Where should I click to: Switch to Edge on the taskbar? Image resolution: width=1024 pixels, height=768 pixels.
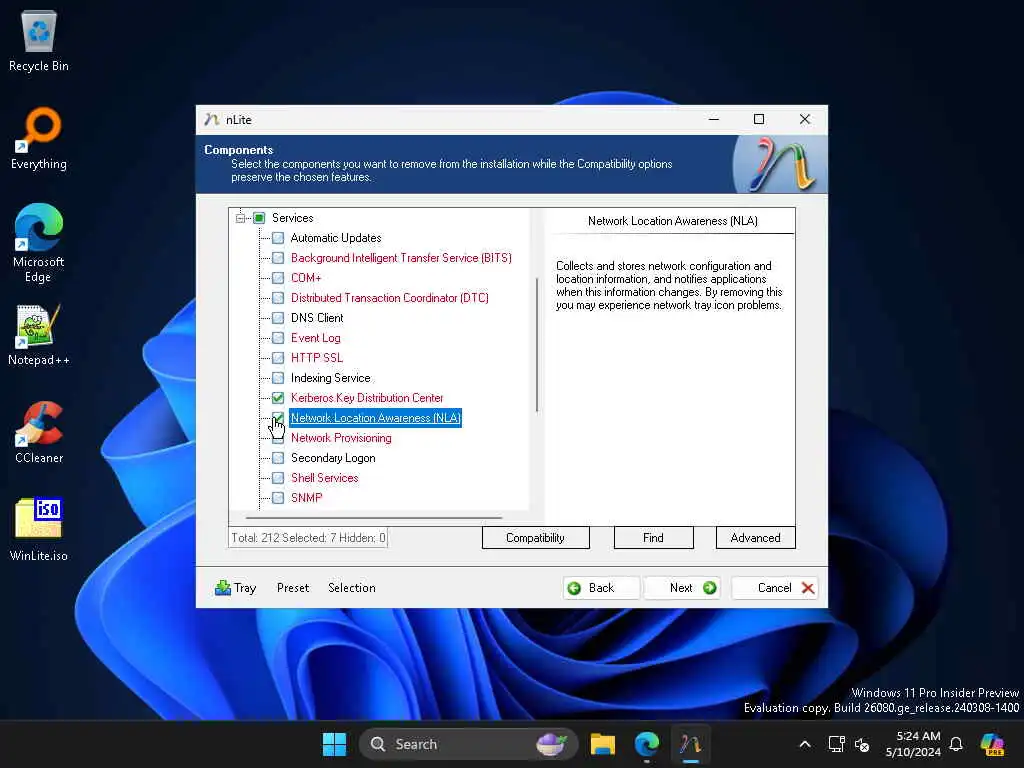647,744
